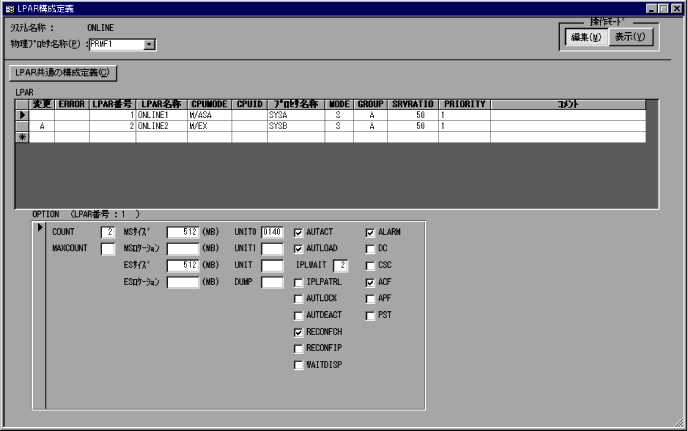Select the ONLINE1 name cell
The width and height of the screenshot is (688, 431).
(x=161, y=115)
